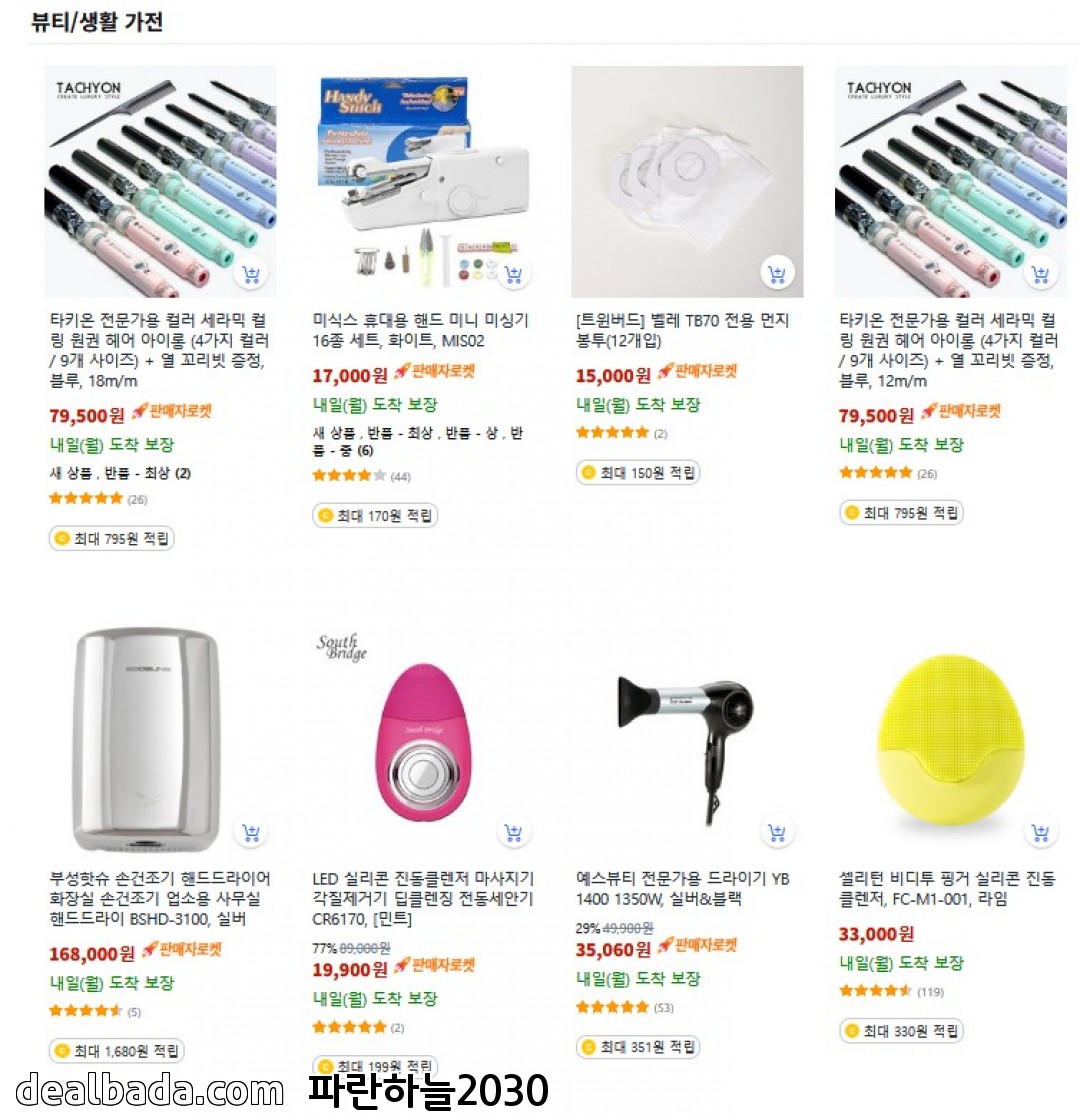This screenshot has height=1118, width=1080.
Task: View silver hand dryer product image
Action: [160, 739]
